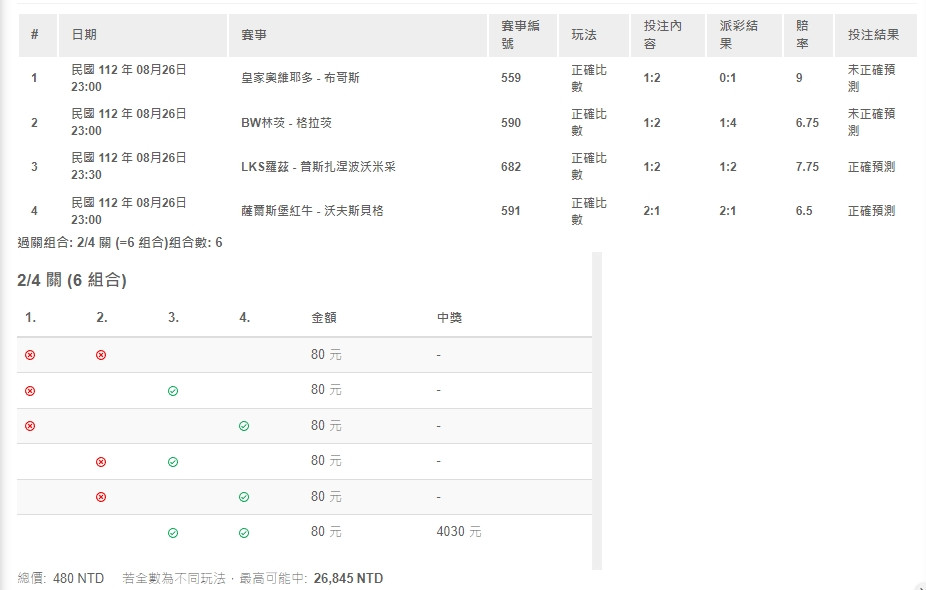
Task: Select match 皇家奧維耶多 - 布哥斯
Action: [x=300, y=78]
